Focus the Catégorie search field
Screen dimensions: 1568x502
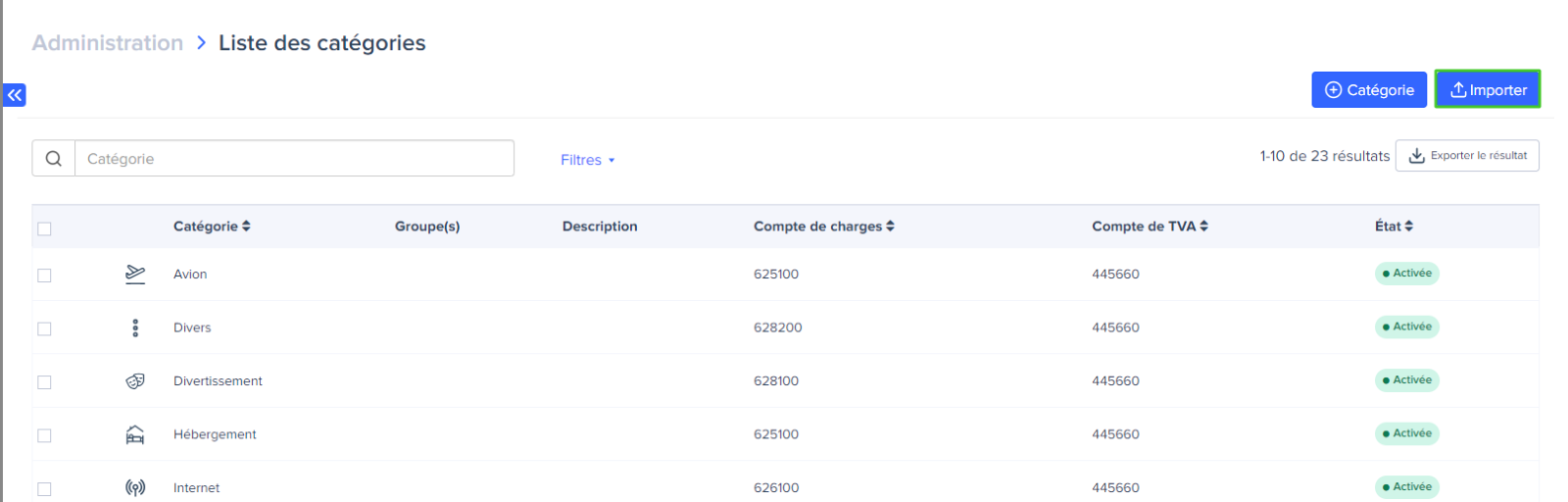point(294,158)
